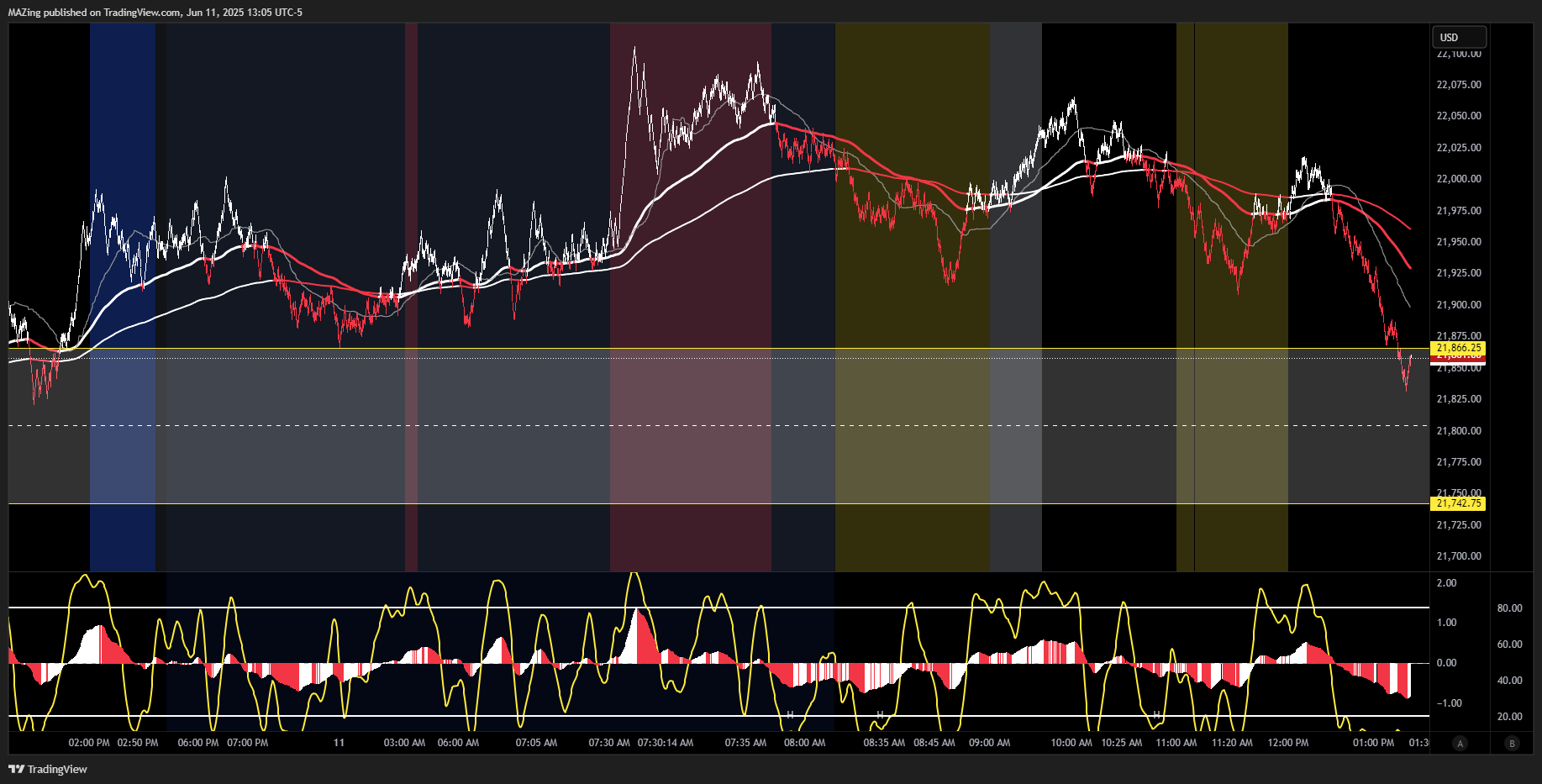Screen dimensions: 1542x784
Task: Select the 21,866.25 yellow price label
Action: 1458,348
